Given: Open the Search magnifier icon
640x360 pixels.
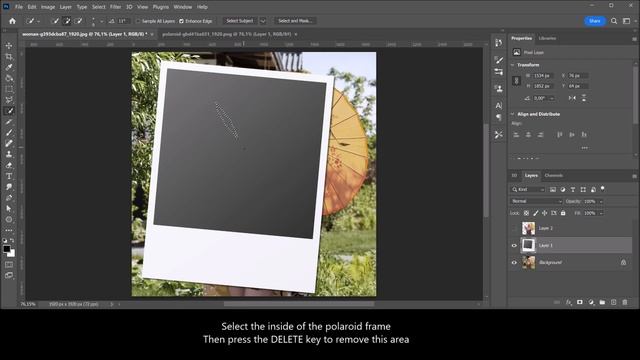Looking at the screenshot, I should pyautogui.click(x=614, y=21).
